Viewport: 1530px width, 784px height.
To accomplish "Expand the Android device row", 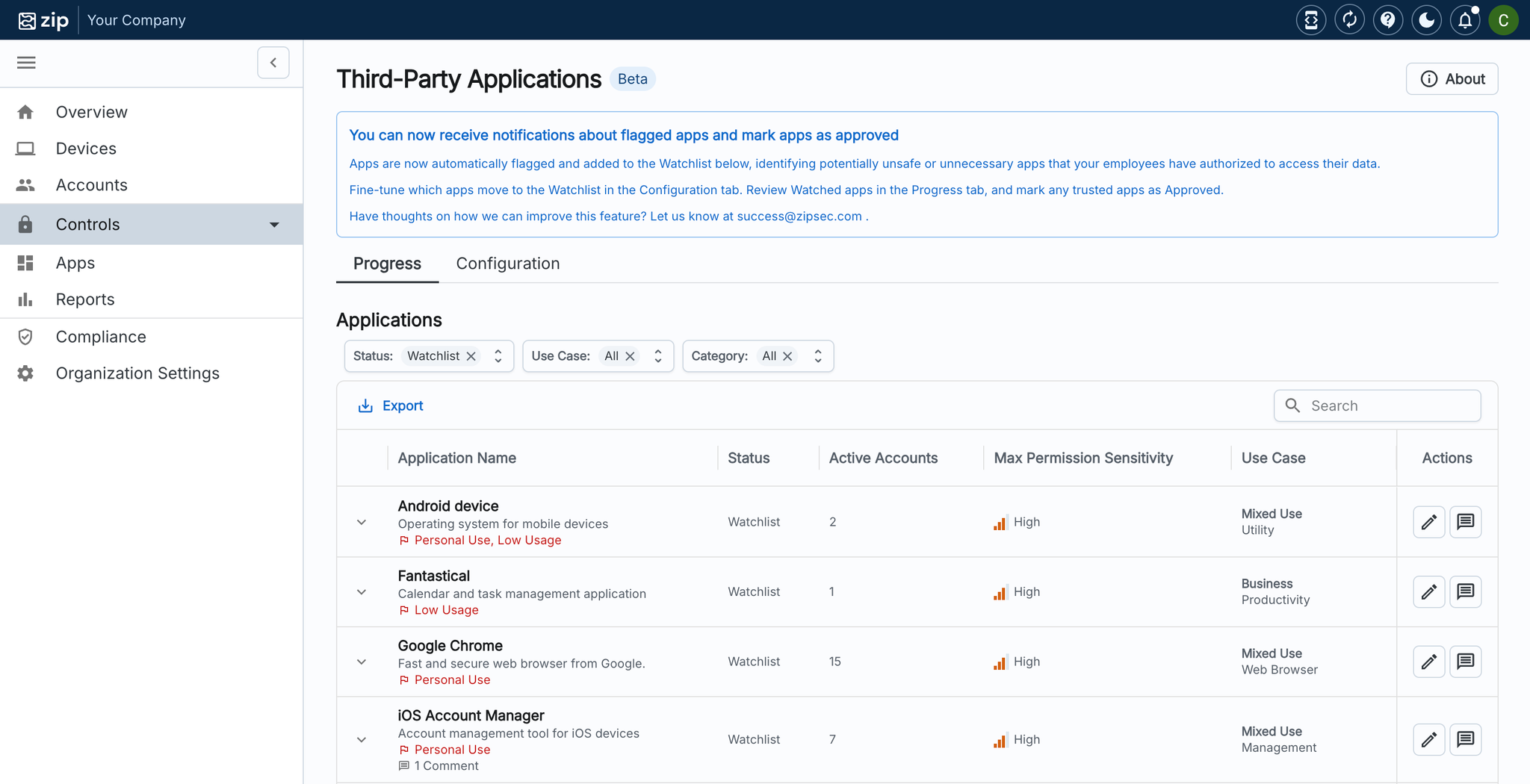I will pos(362,522).
